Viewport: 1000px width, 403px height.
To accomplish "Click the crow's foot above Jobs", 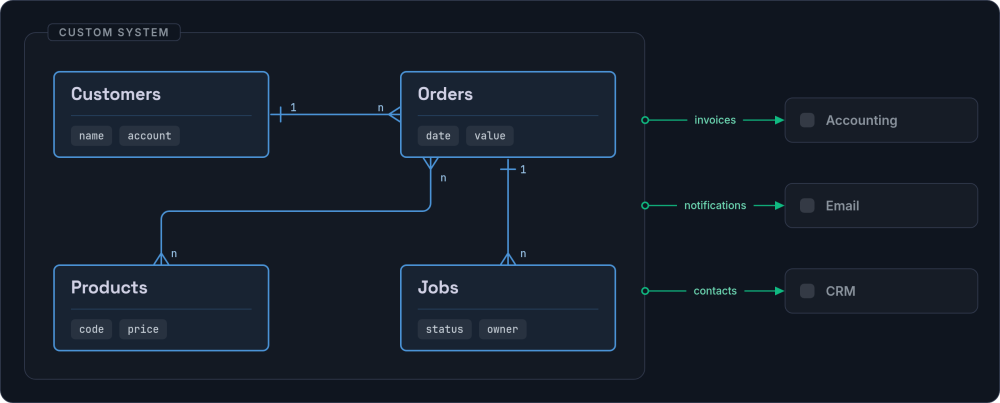I will 508,258.
